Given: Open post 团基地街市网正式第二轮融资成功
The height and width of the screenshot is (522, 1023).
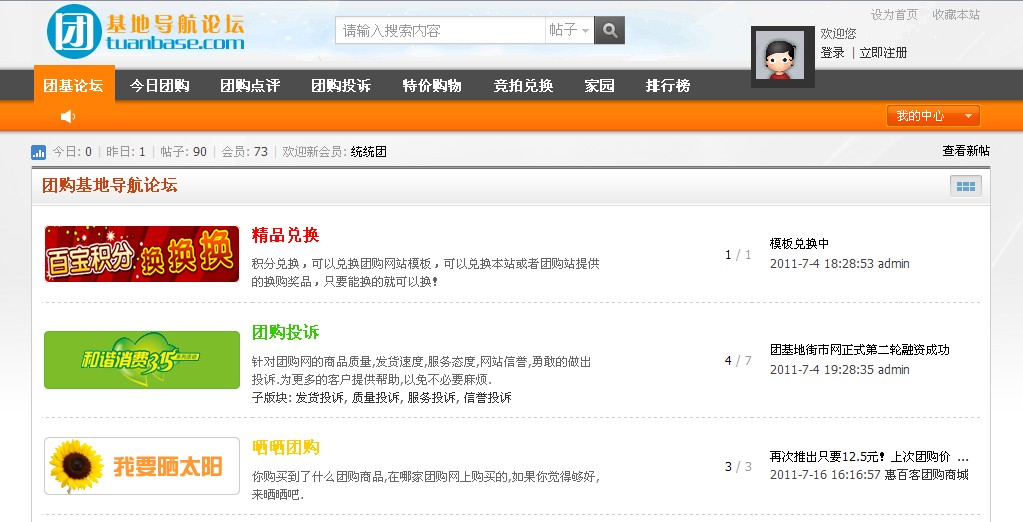Looking at the screenshot, I should [x=859, y=350].
